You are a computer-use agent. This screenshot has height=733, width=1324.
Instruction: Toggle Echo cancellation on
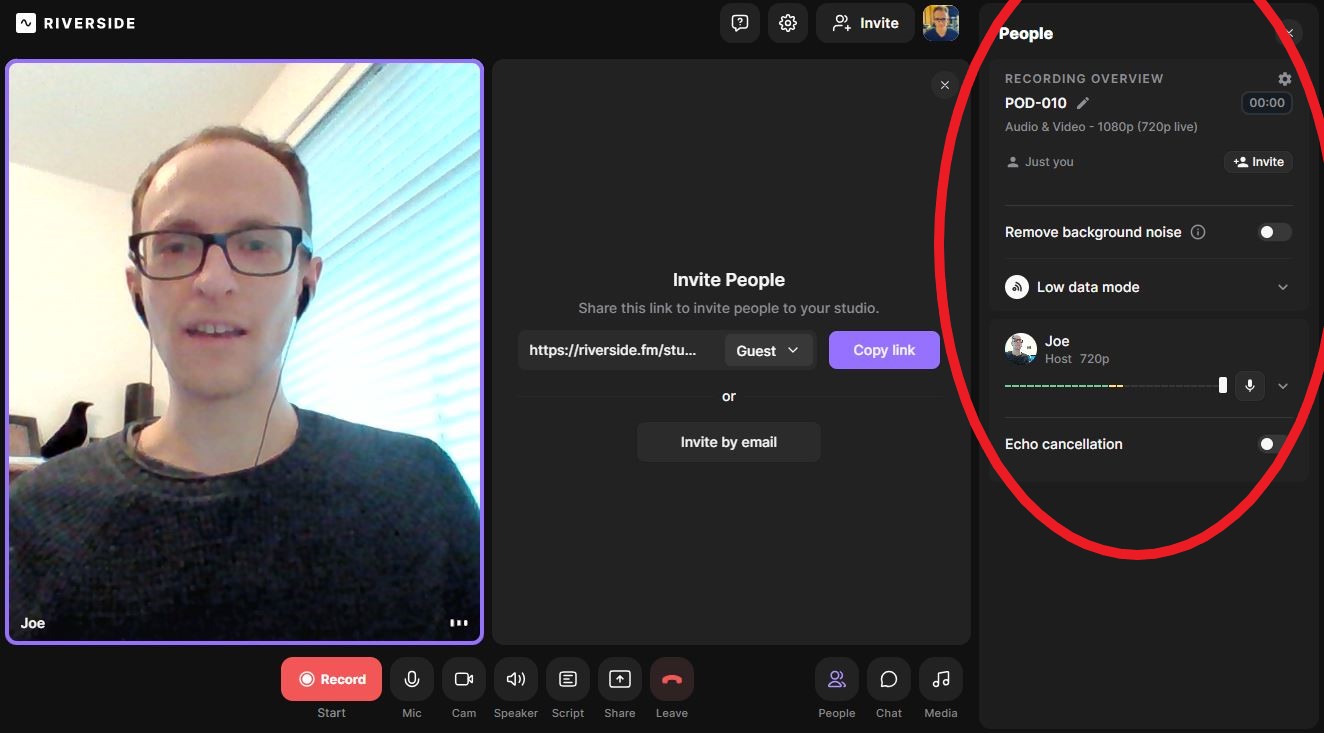(x=1267, y=444)
